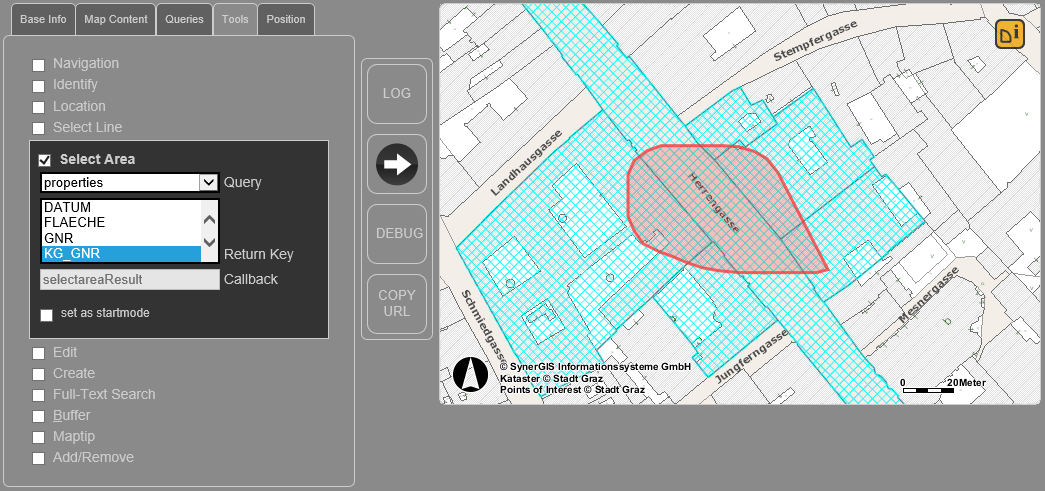The height and width of the screenshot is (491, 1045).
Task: Click Points of Interest copyright text
Action: click(x=572, y=390)
